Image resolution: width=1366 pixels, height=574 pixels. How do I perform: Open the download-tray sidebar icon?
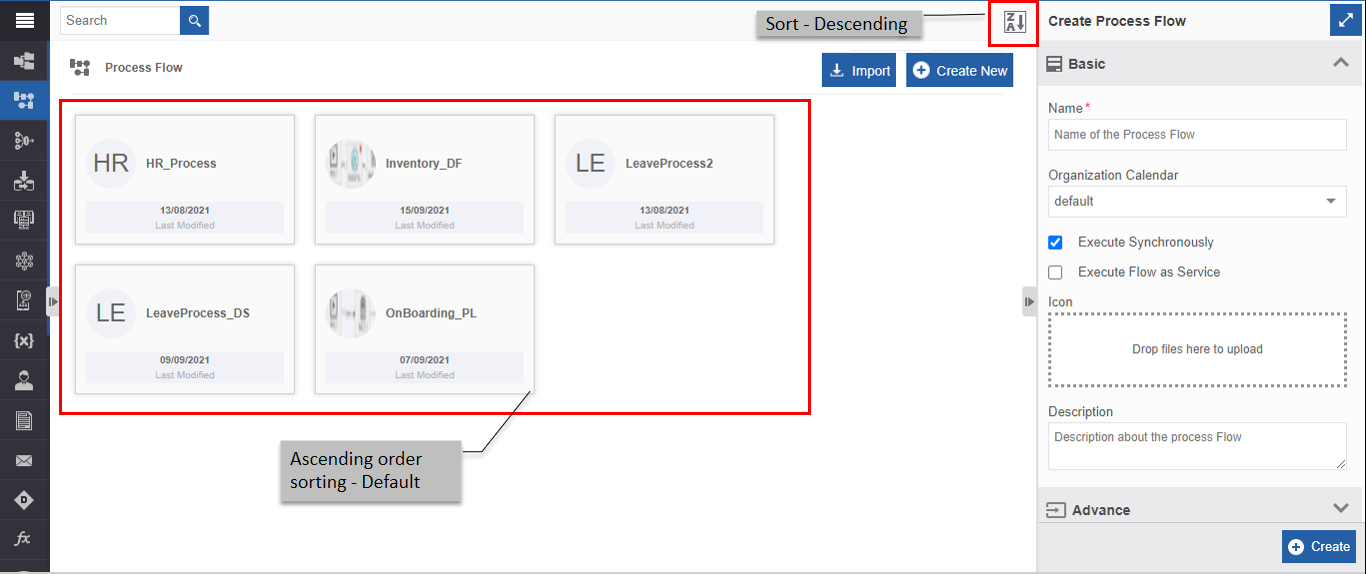coord(24,181)
